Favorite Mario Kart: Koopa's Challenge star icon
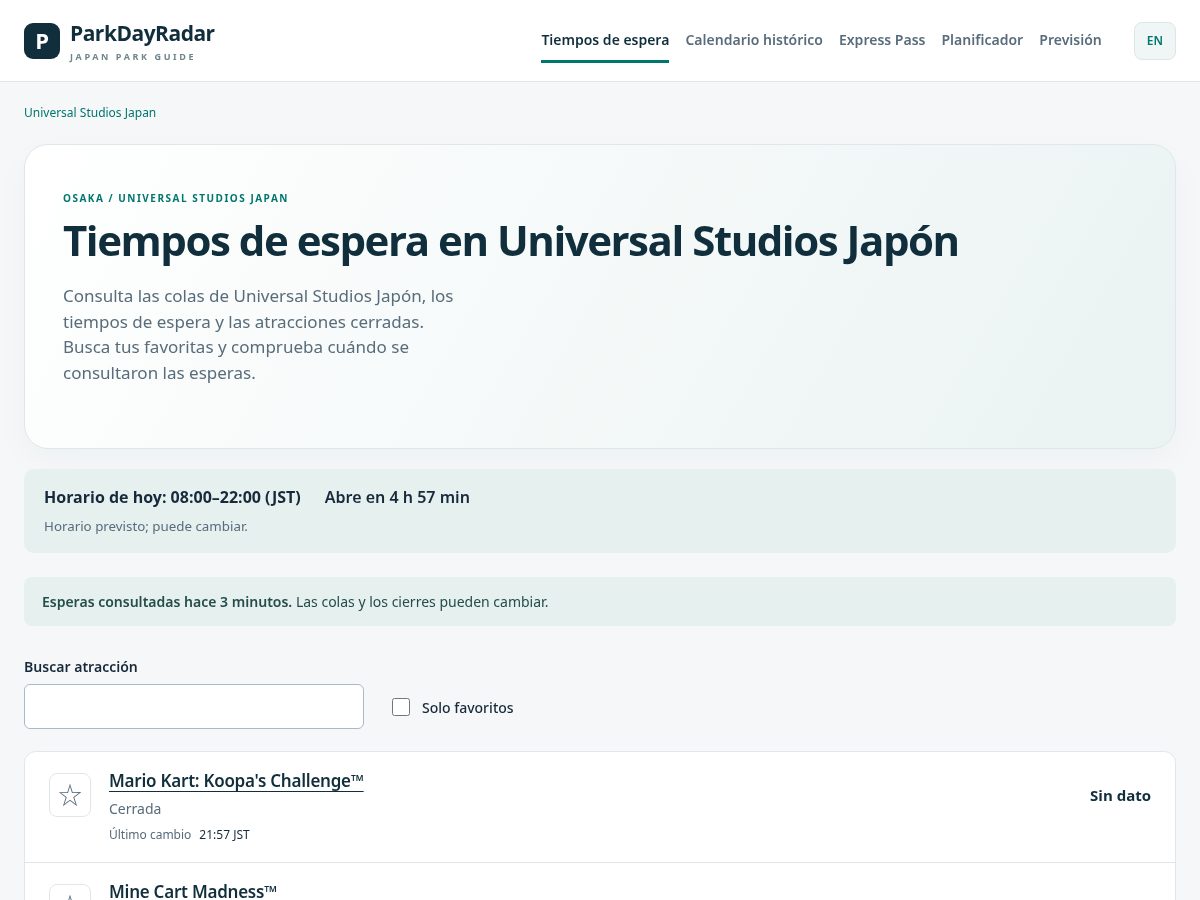 [x=70, y=795]
